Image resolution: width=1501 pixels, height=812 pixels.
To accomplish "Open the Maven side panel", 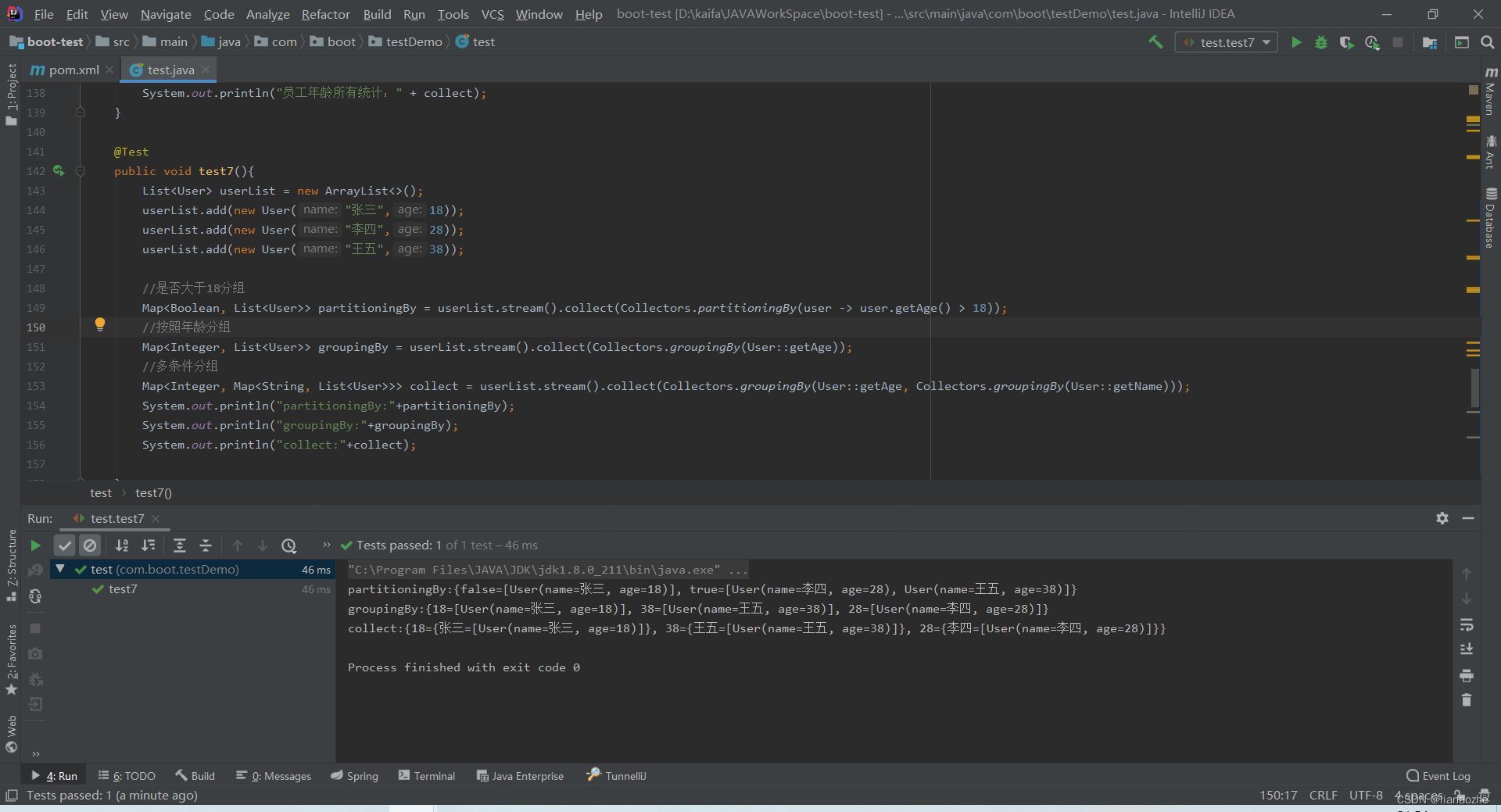I will coord(1491,91).
